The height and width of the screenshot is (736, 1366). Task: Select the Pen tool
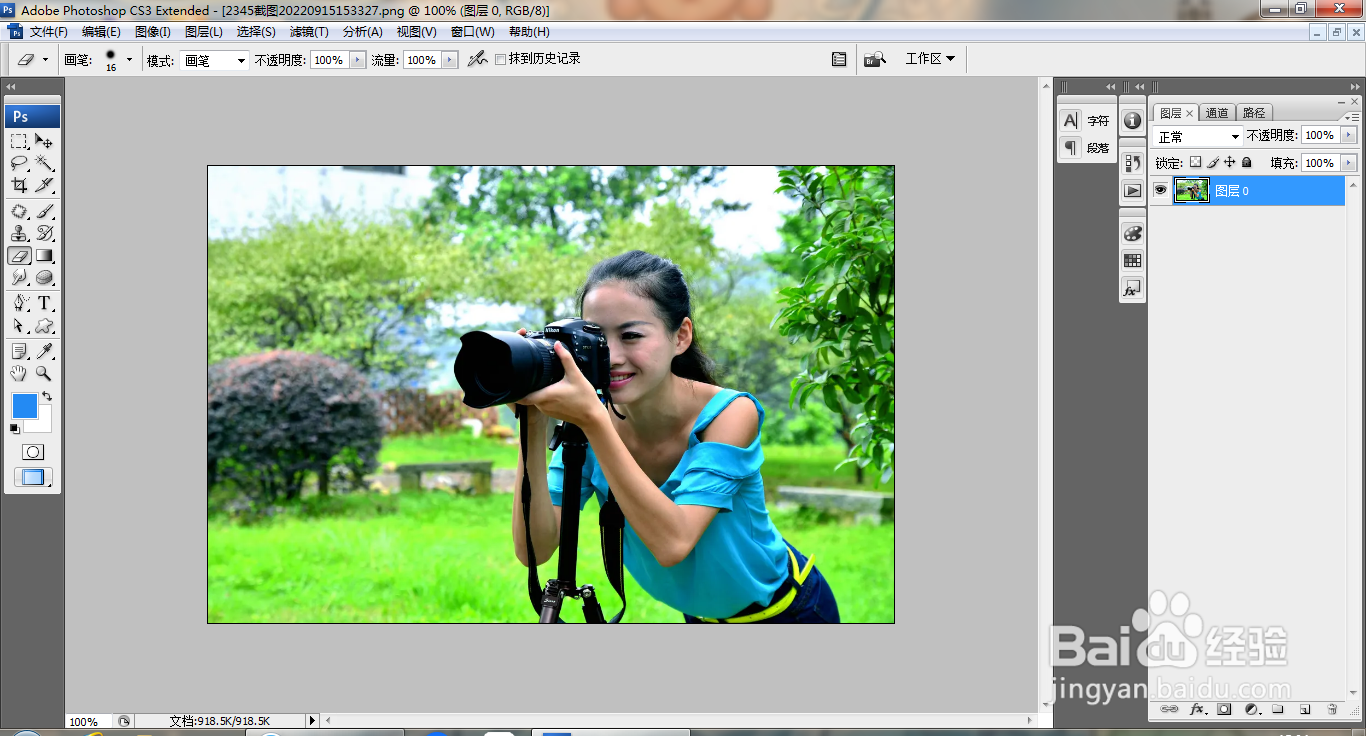click(20, 303)
